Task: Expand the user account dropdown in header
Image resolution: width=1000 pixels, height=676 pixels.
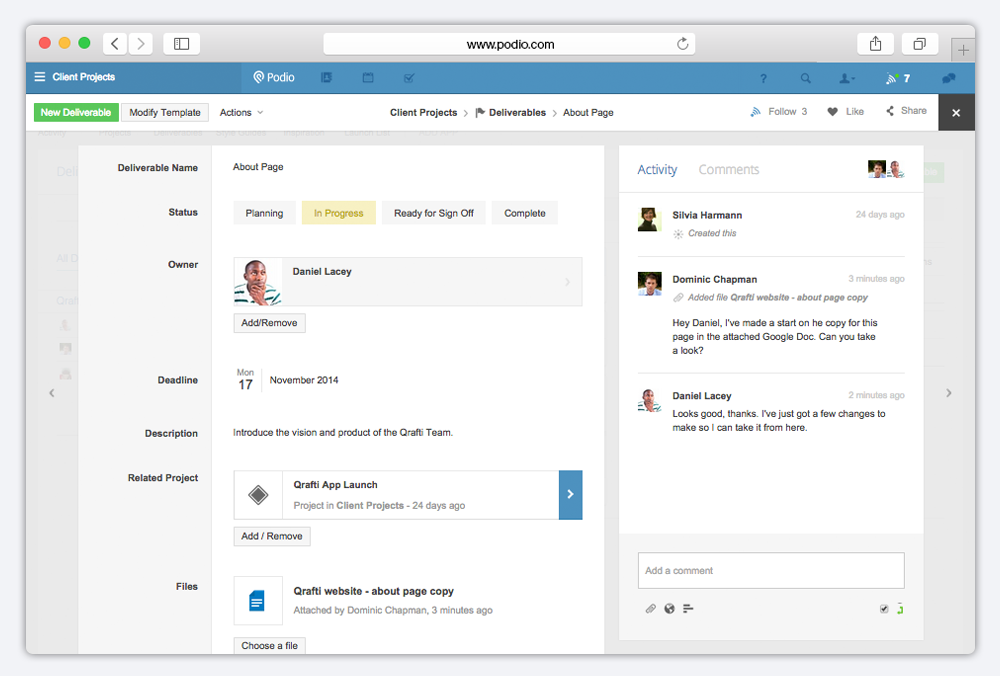Action: 847,78
